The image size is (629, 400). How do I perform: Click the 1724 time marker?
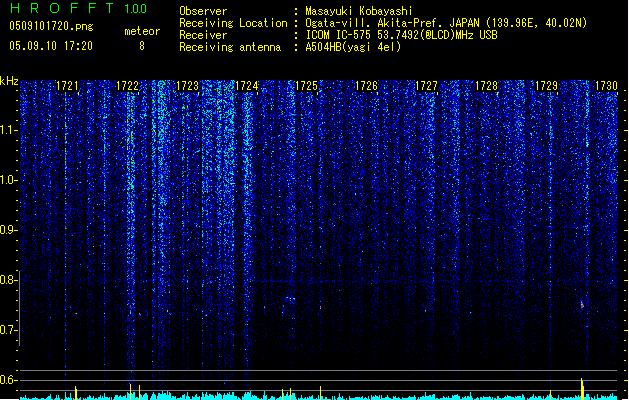click(247, 86)
